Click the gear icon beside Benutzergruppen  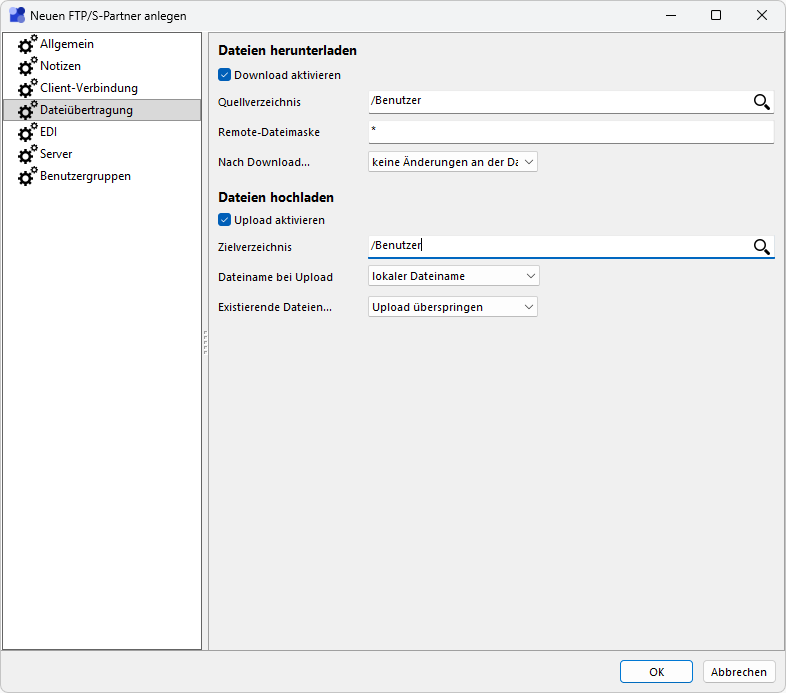pyautogui.click(x=27, y=177)
